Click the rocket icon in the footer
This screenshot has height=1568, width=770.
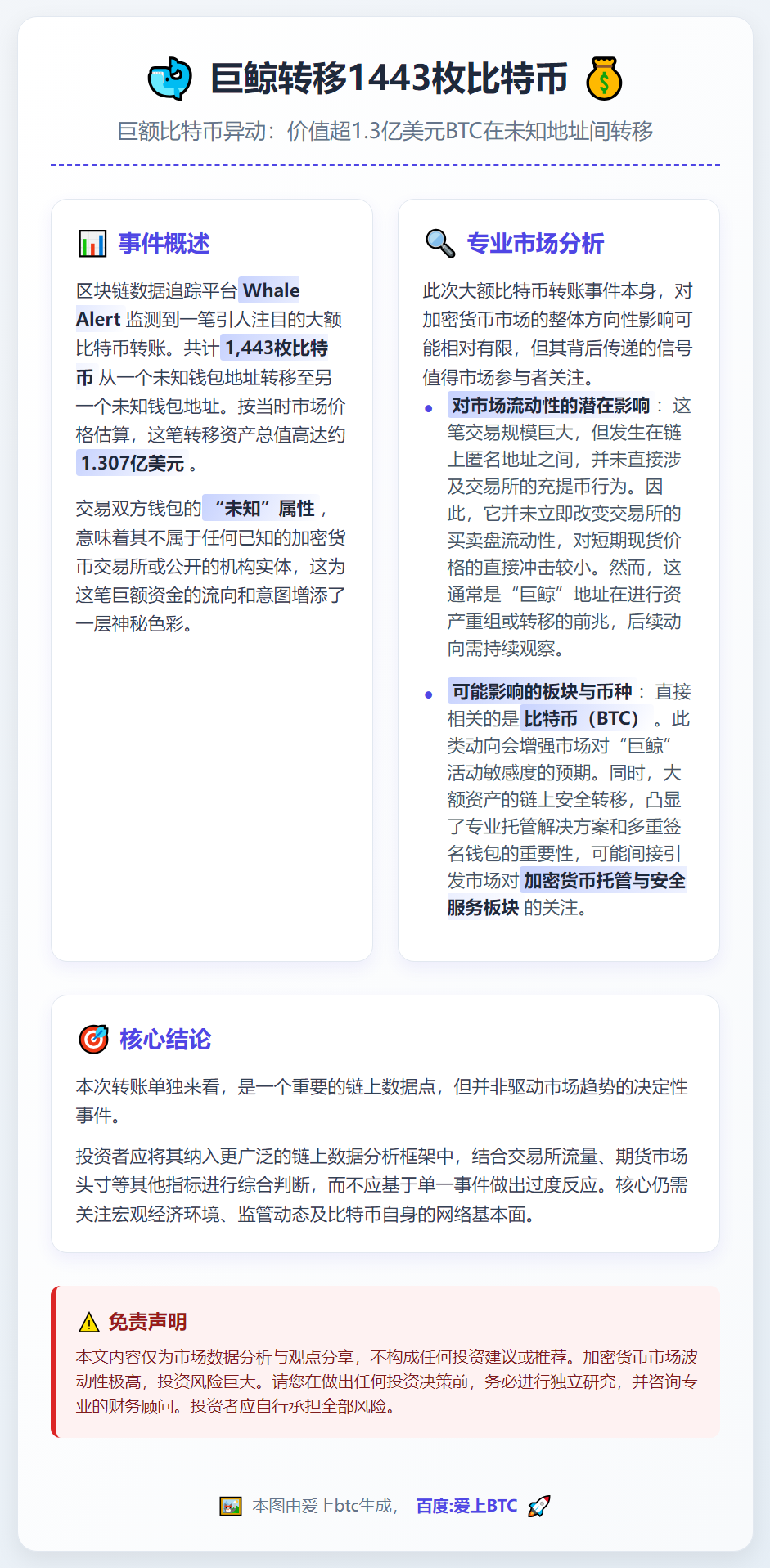(x=538, y=1506)
